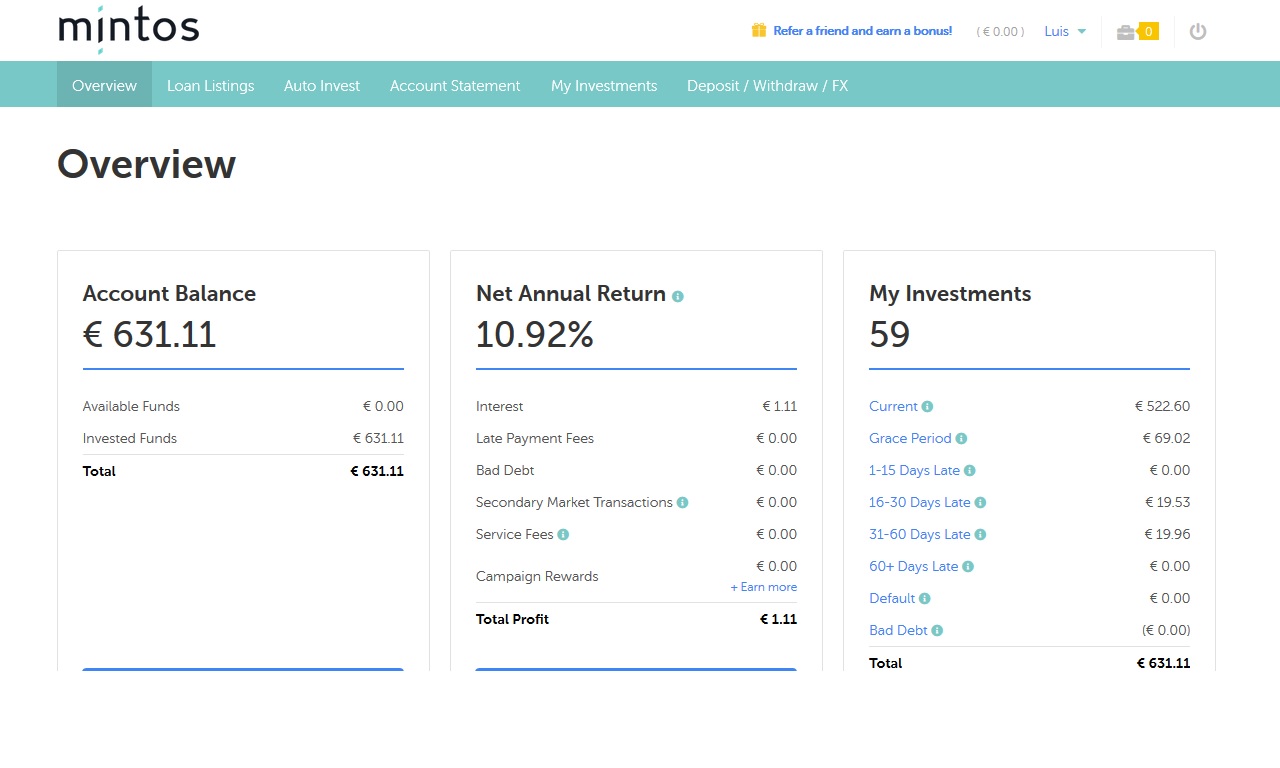The image size is (1280, 768).
Task: Open the 31-60 Days Late investments link
Action: tap(919, 535)
